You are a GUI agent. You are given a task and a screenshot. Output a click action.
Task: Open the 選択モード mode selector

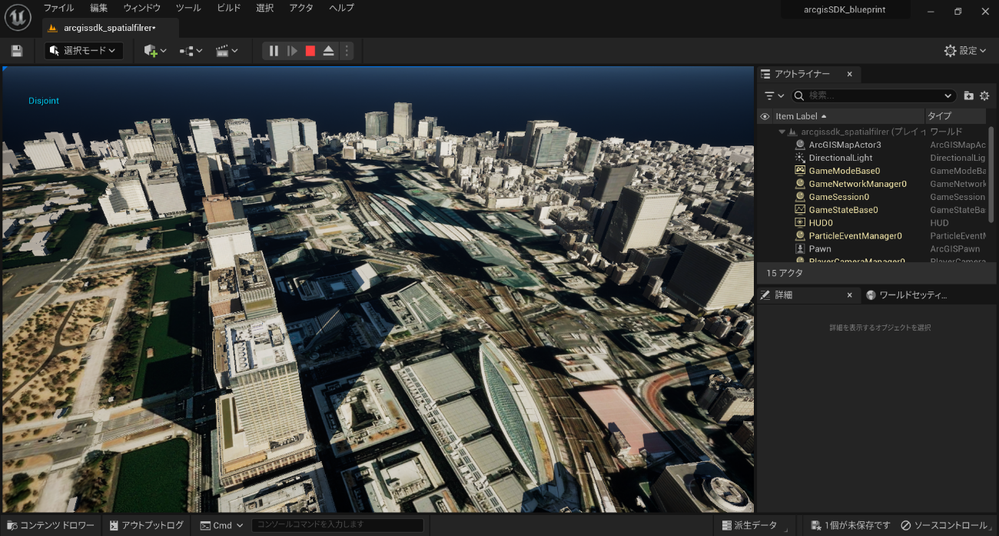click(83, 51)
